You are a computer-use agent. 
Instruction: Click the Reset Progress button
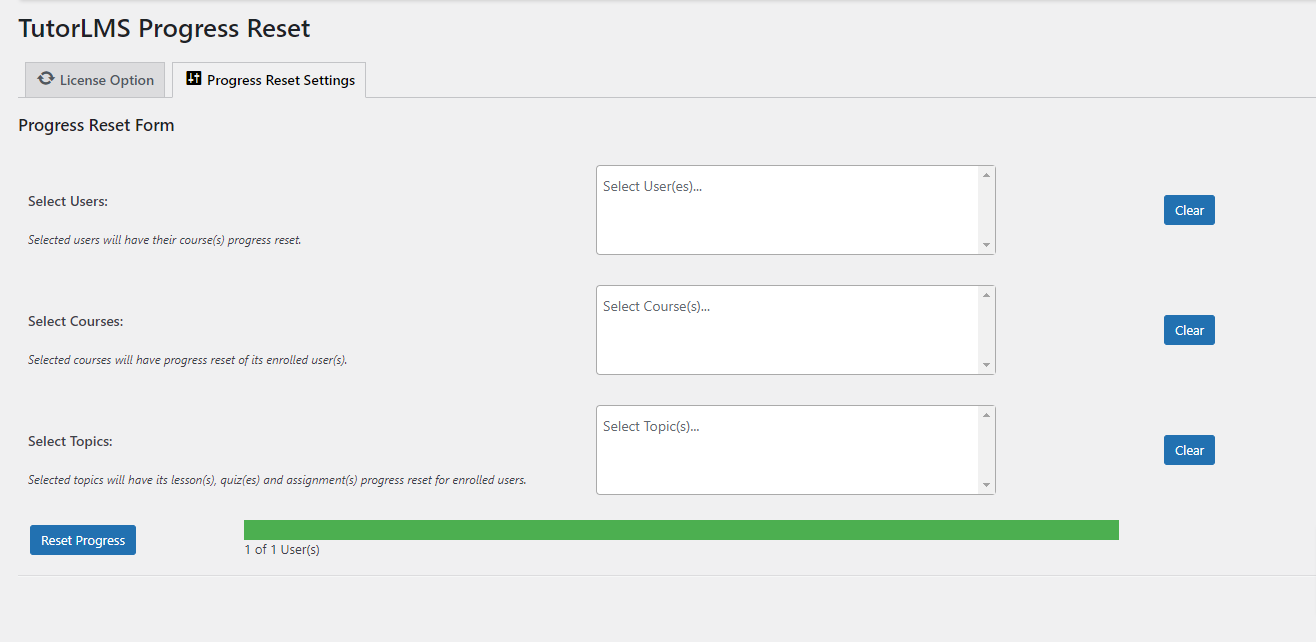83,540
